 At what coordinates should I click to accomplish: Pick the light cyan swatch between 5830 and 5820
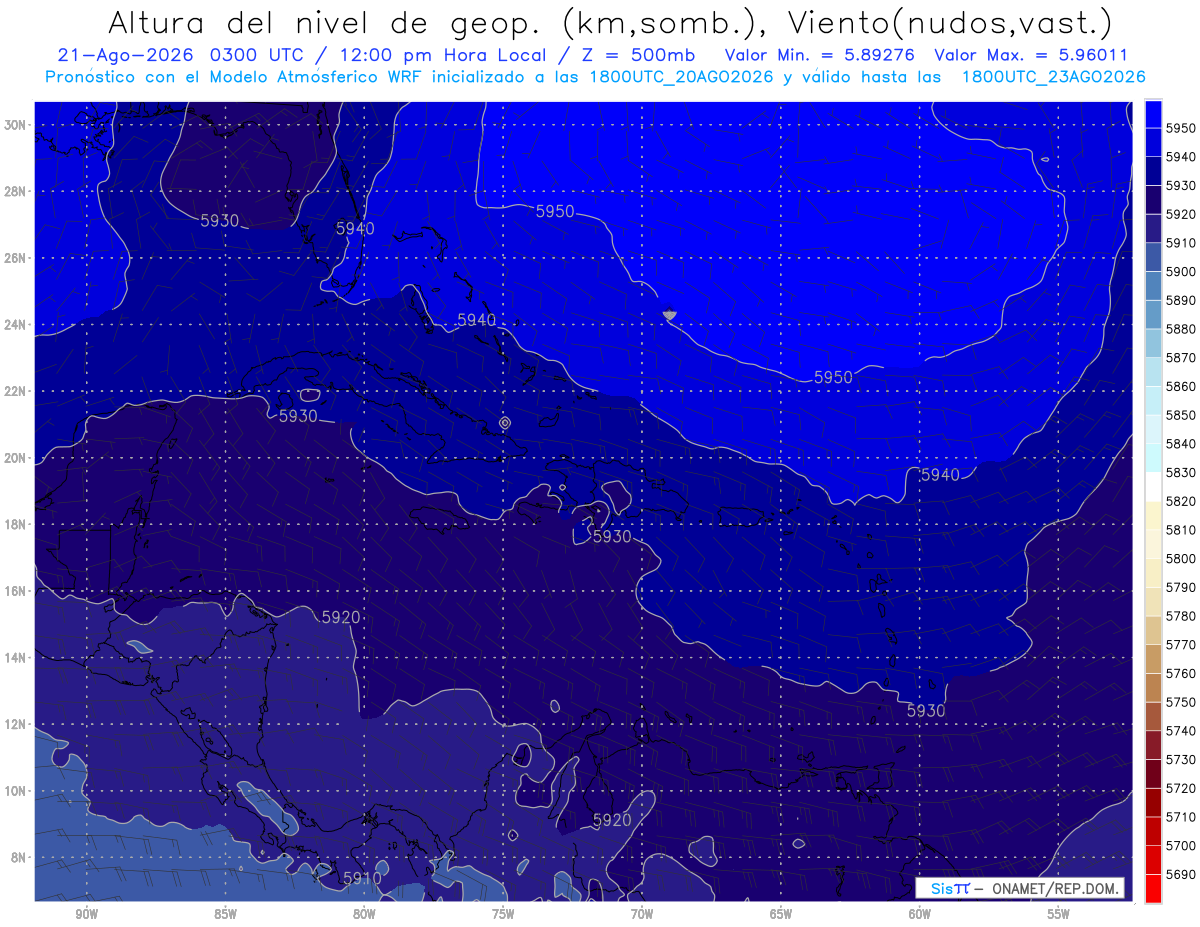pos(1153,486)
